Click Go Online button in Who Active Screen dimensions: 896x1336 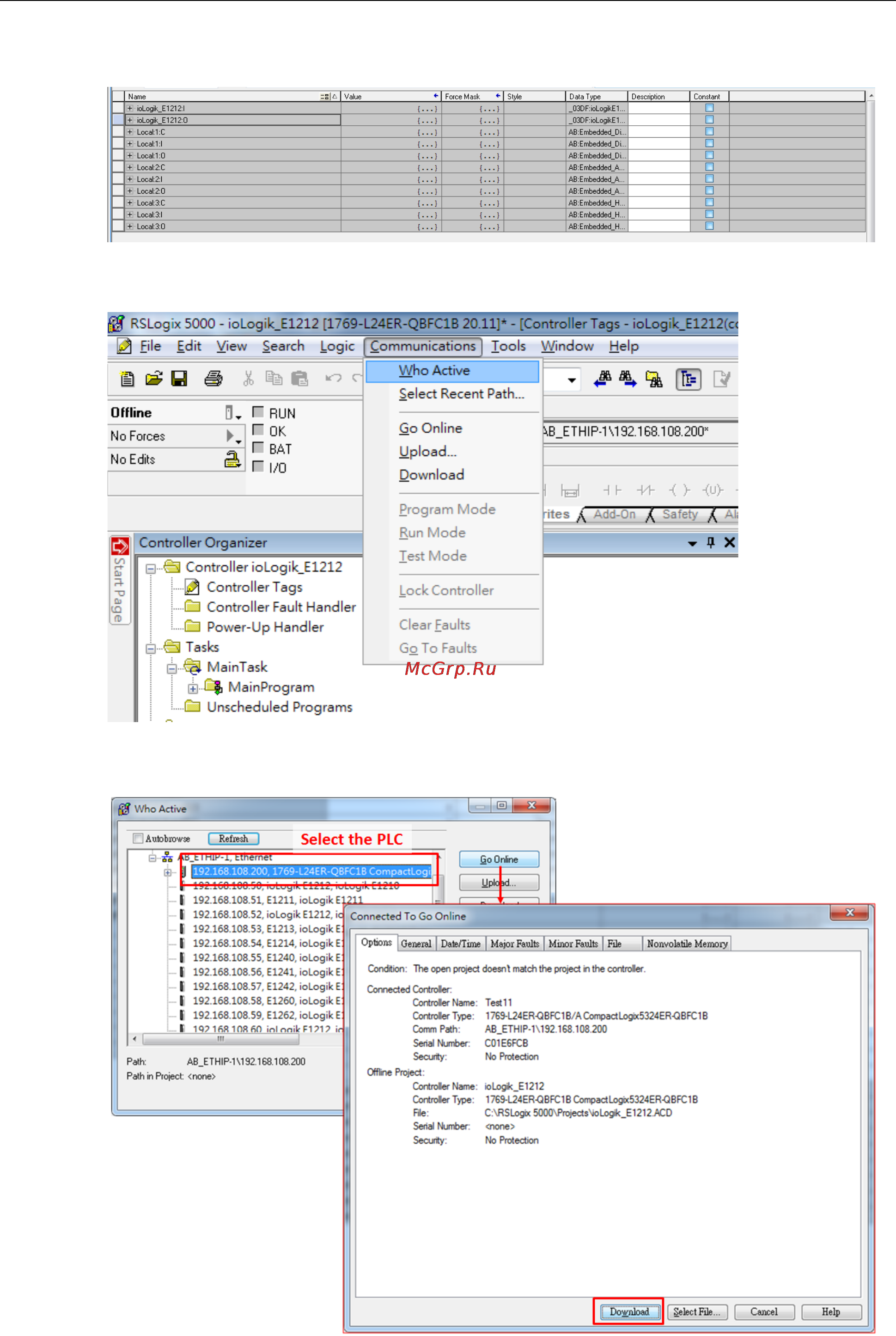click(499, 859)
